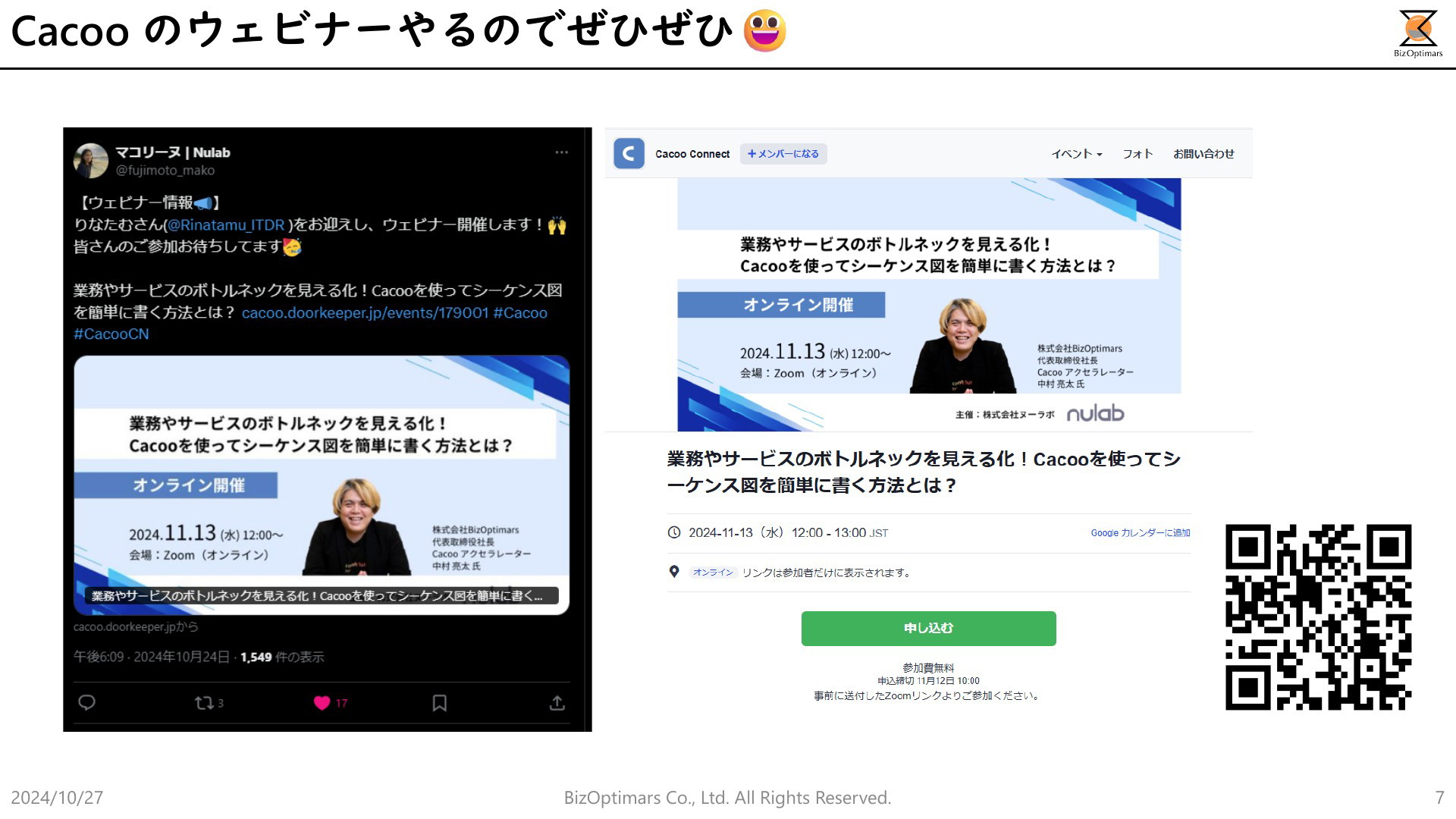Viewport: 1456px width, 819px height.
Task: Click the Cacoo Connect community name
Action: click(x=692, y=154)
